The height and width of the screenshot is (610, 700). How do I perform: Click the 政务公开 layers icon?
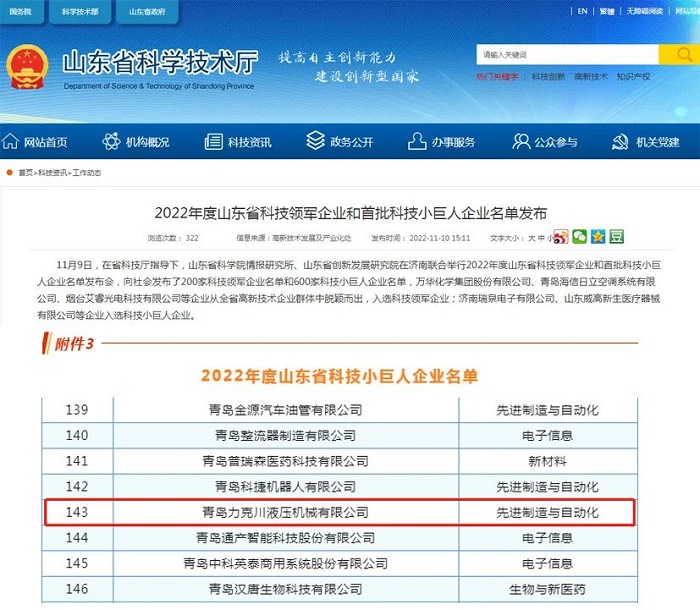(313, 142)
